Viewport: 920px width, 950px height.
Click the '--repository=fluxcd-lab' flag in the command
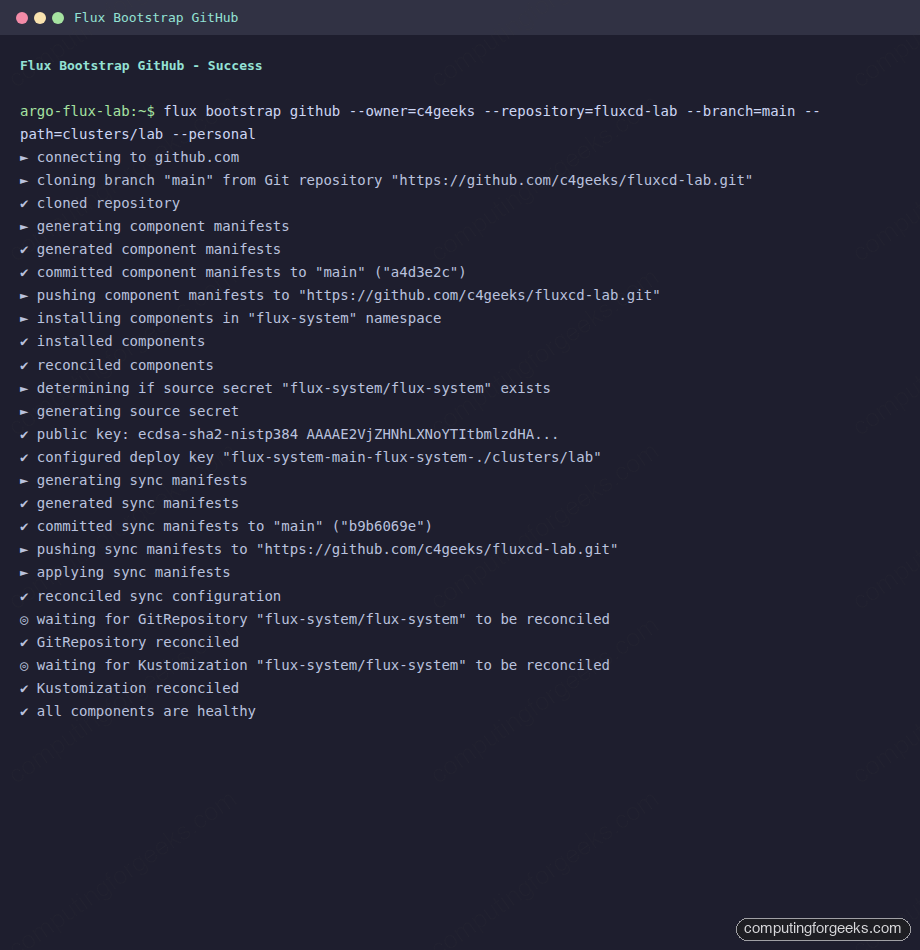(x=581, y=111)
